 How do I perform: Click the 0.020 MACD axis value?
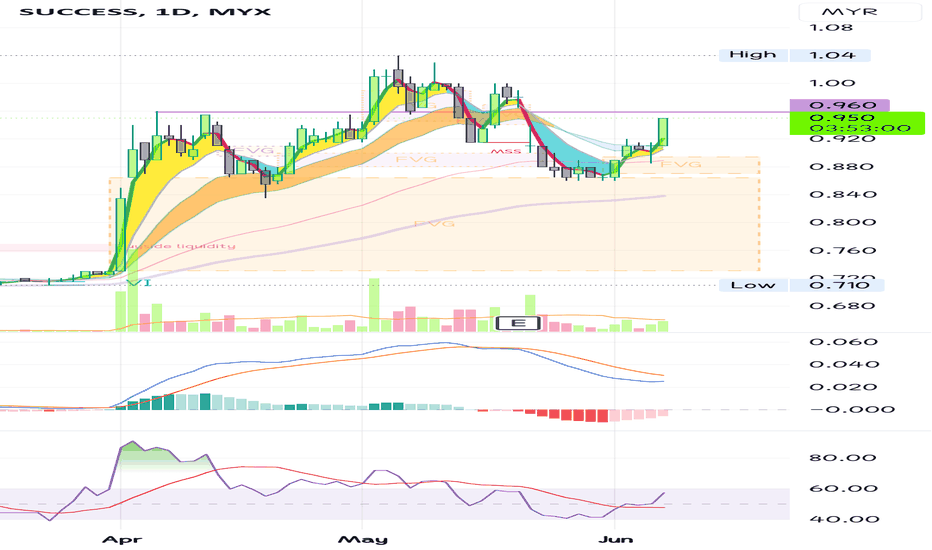844,387
